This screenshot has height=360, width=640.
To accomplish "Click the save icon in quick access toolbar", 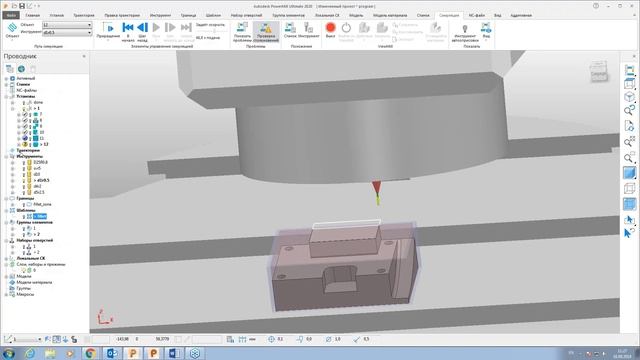I will [x=22, y=6].
